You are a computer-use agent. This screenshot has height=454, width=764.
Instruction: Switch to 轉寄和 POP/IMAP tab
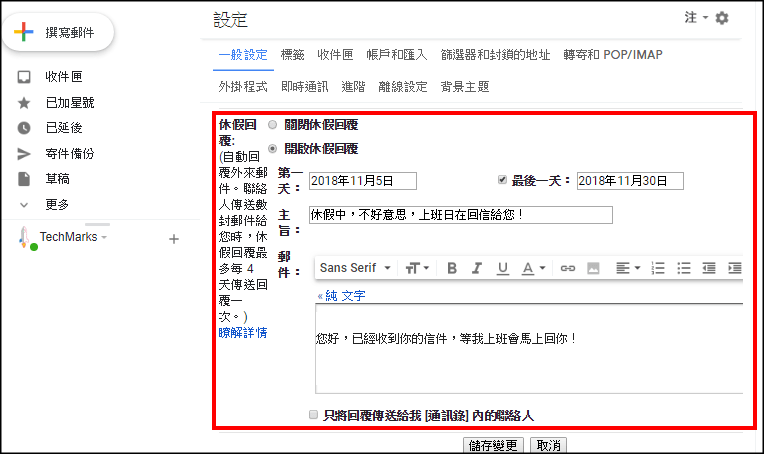point(613,55)
